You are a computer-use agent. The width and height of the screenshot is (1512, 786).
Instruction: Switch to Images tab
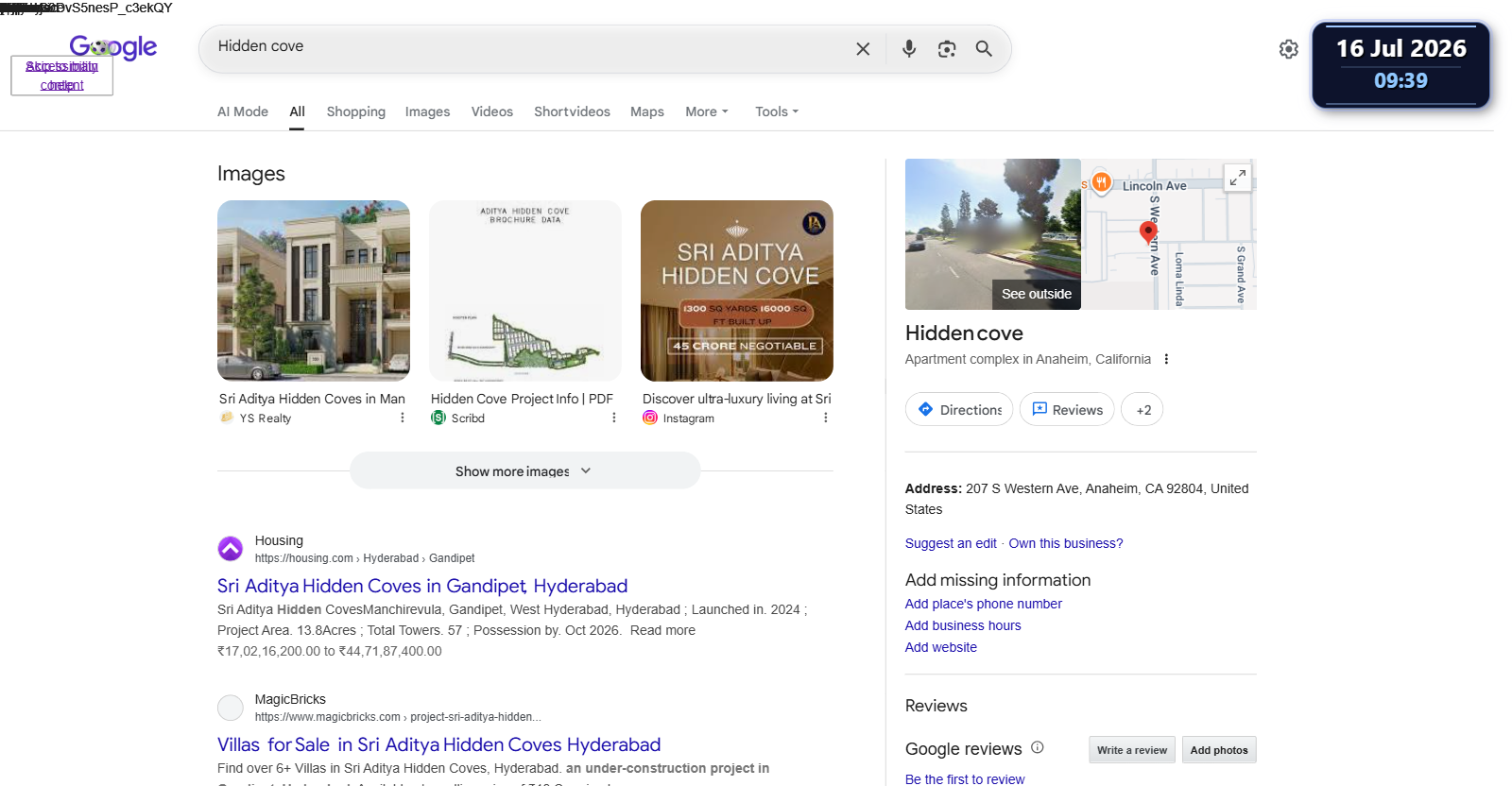pyautogui.click(x=427, y=111)
